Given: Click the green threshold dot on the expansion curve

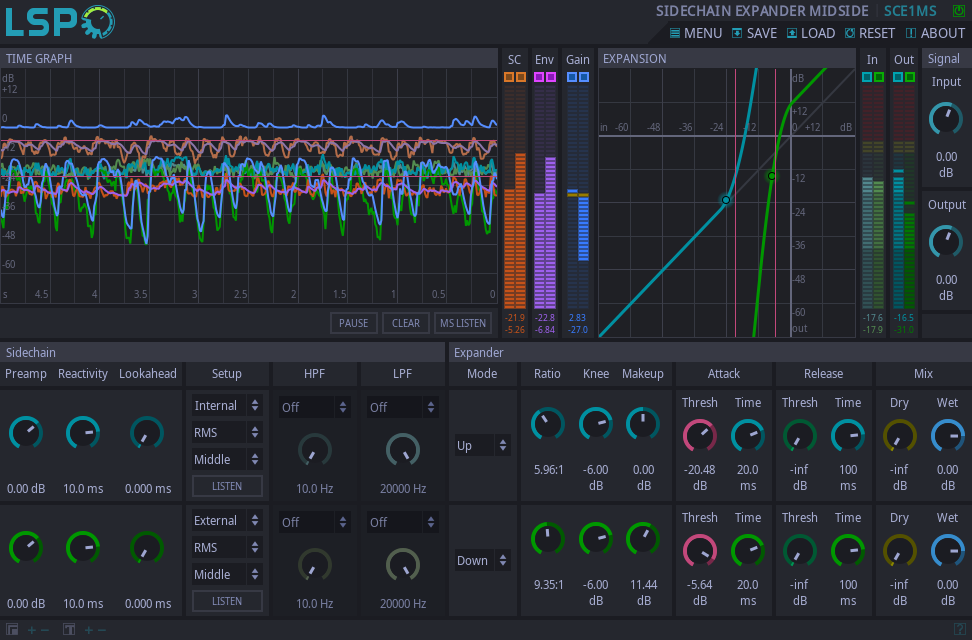Looking at the screenshot, I should coord(771,176).
